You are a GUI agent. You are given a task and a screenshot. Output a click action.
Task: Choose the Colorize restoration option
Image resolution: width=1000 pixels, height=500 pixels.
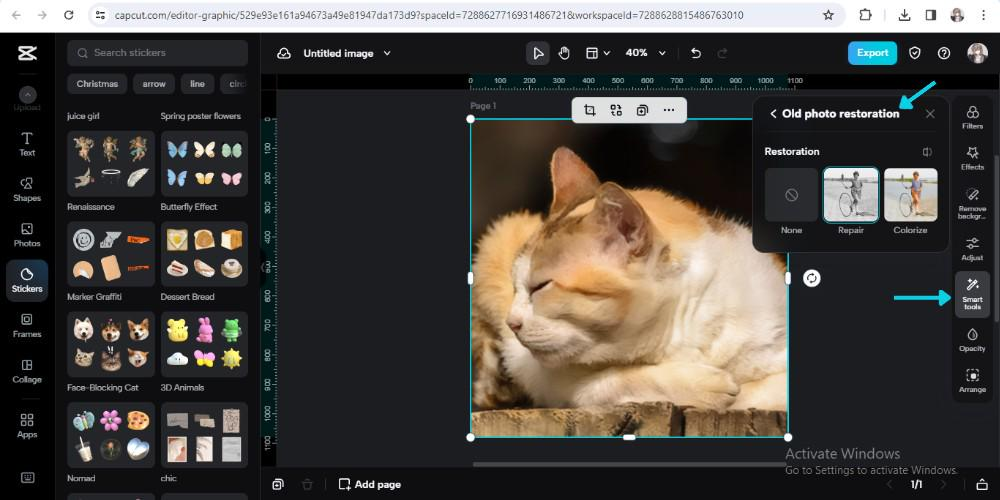[910, 195]
